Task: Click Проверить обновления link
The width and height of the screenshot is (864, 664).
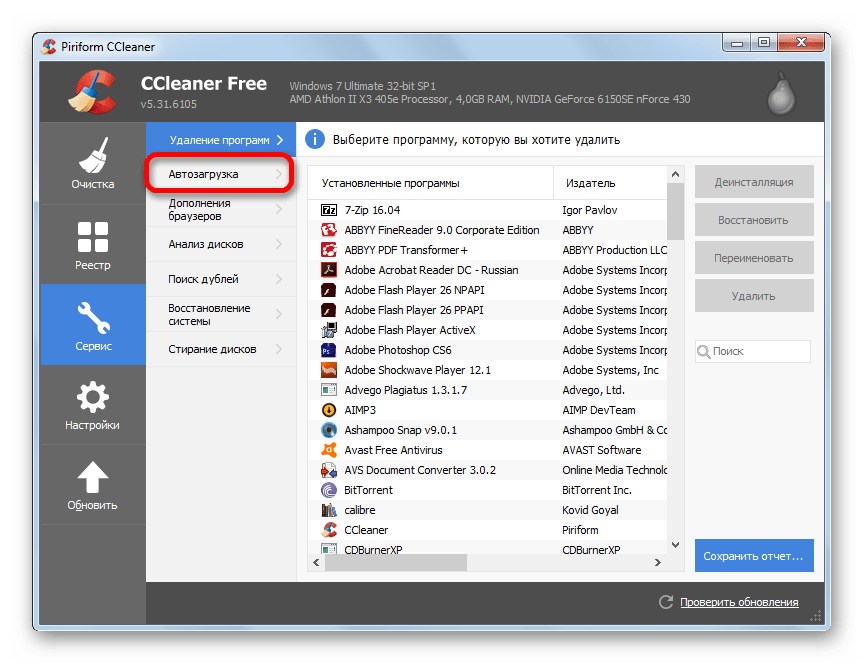Action: (x=739, y=602)
